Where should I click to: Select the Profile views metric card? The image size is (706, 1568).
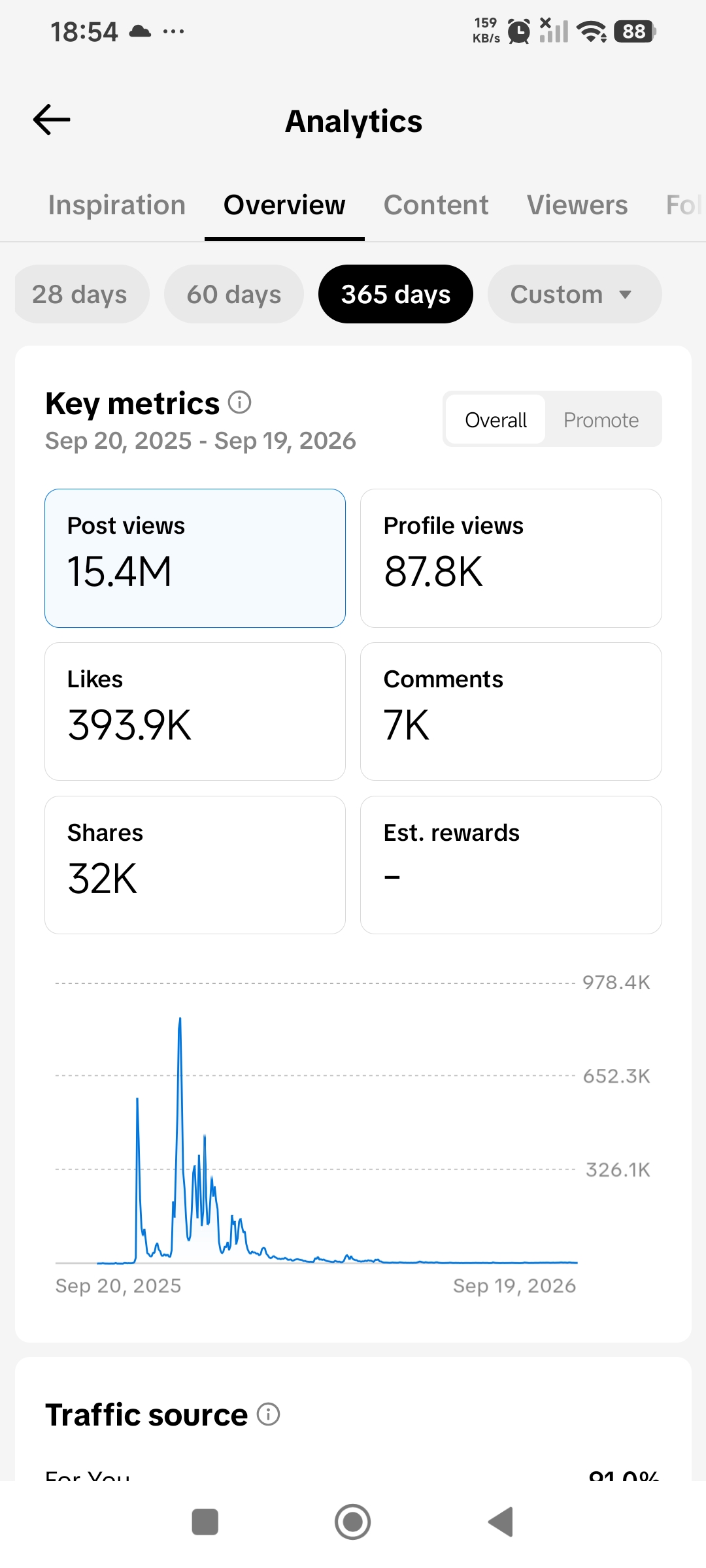(x=511, y=558)
